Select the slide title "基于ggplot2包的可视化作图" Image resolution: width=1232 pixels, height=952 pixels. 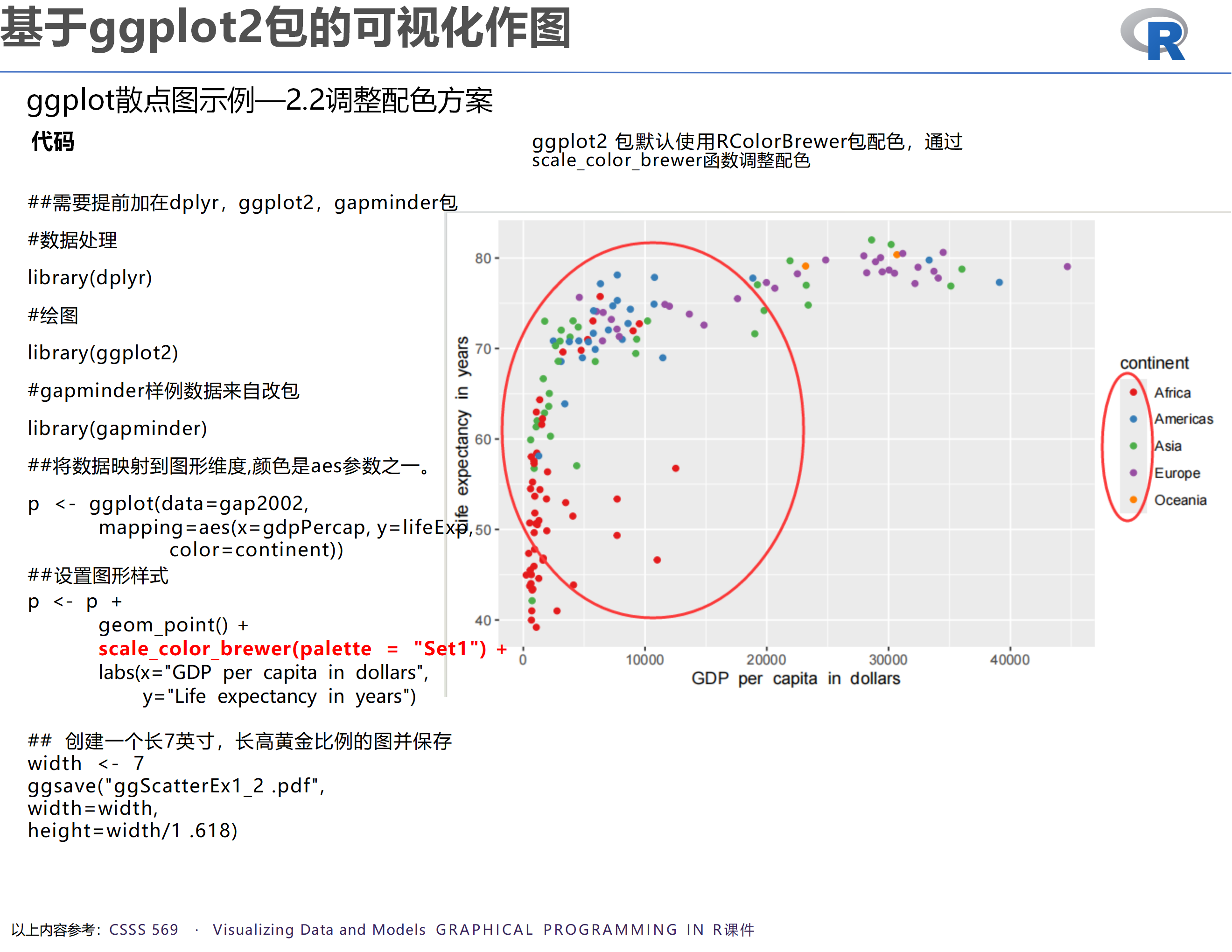286,28
